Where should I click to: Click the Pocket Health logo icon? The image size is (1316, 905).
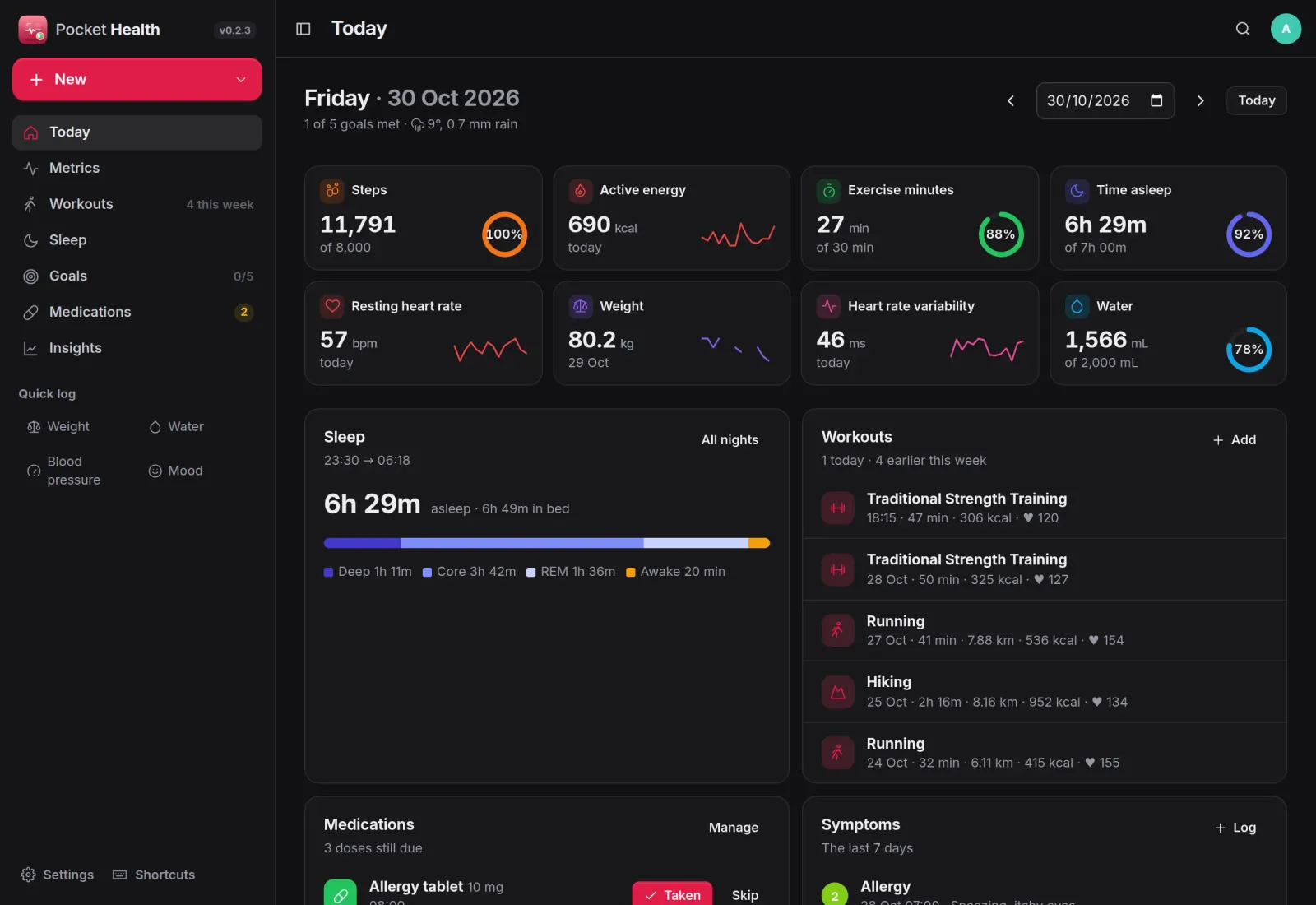[x=33, y=30]
